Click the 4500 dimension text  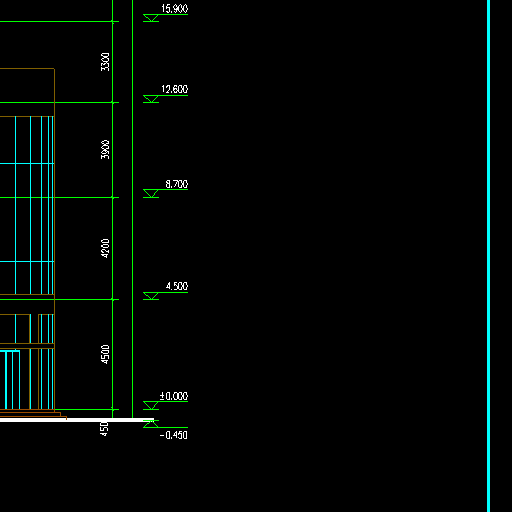(105, 354)
